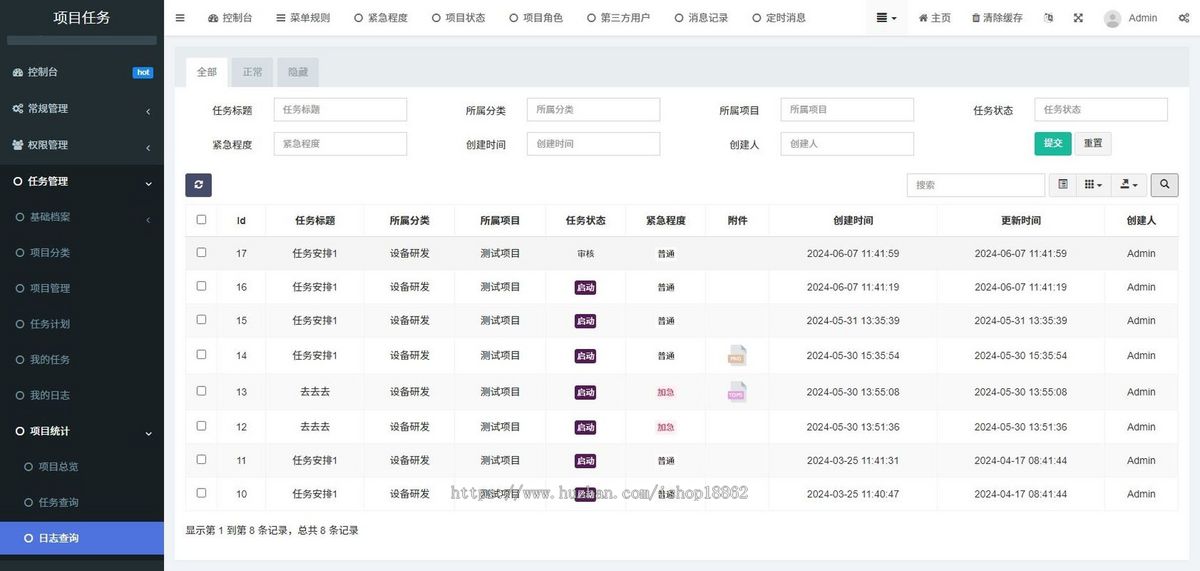Focus the 所属项目 filter input
Viewport: 1200px width, 571px height.
(847, 110)
